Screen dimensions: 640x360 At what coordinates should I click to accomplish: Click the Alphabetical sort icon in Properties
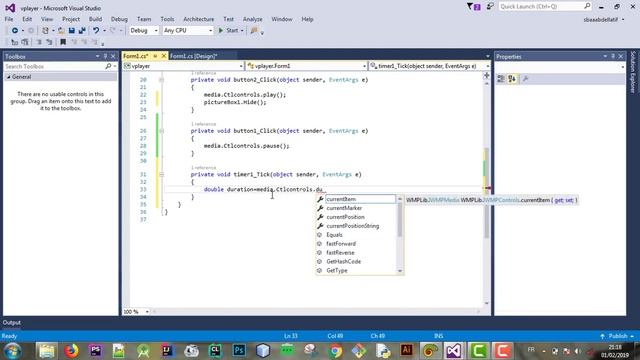pyautogui.click(x=512, y=79)
